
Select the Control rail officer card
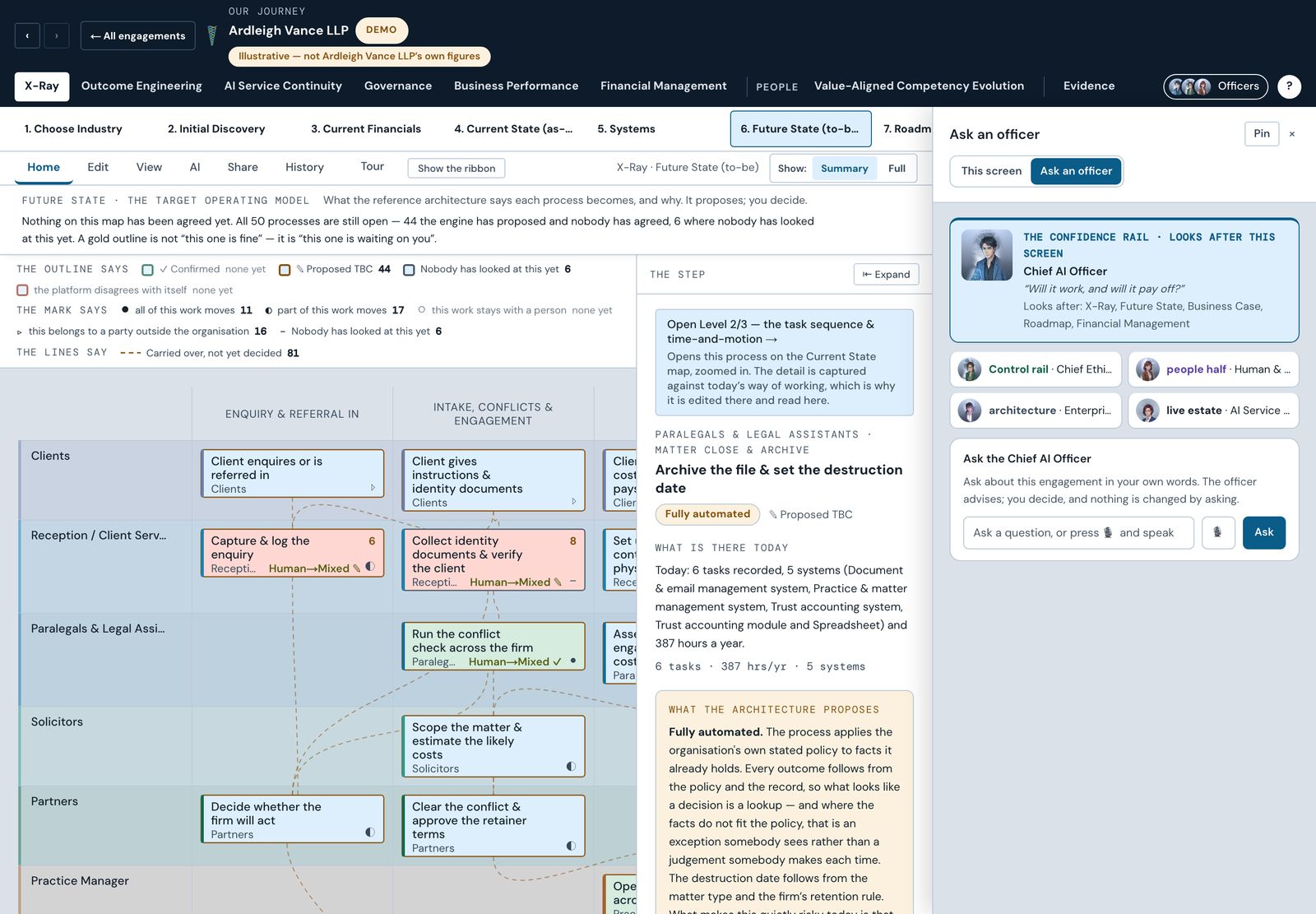pyautogui.click(x=1036, y=369)
